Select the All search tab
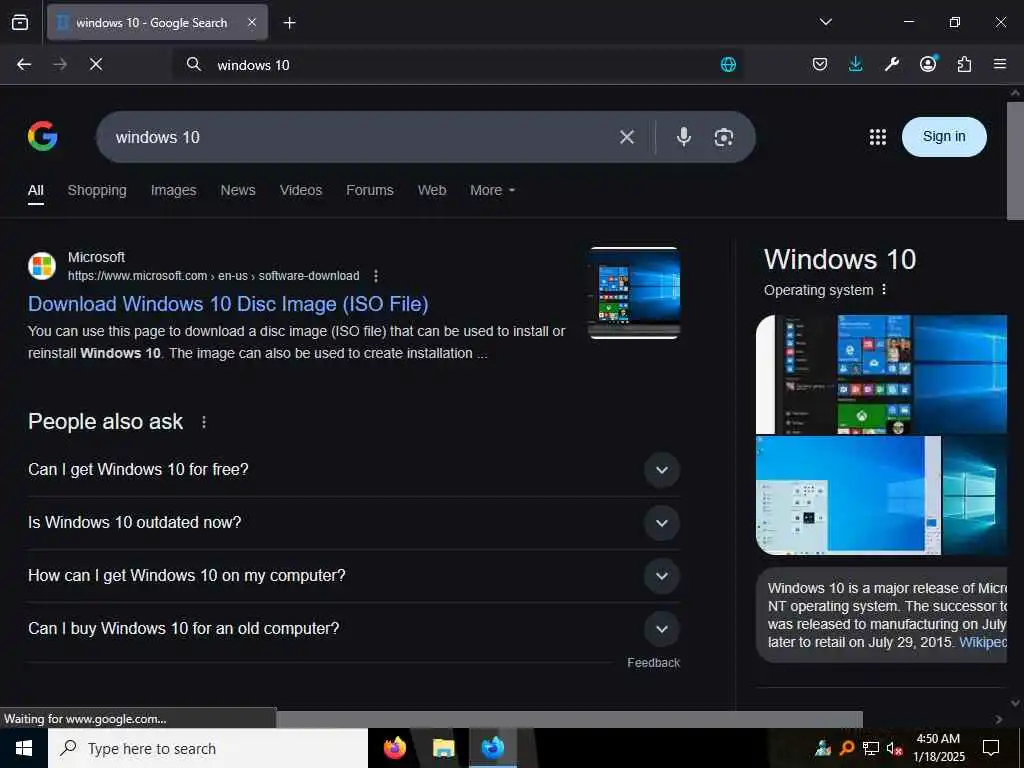 (36, 190)
